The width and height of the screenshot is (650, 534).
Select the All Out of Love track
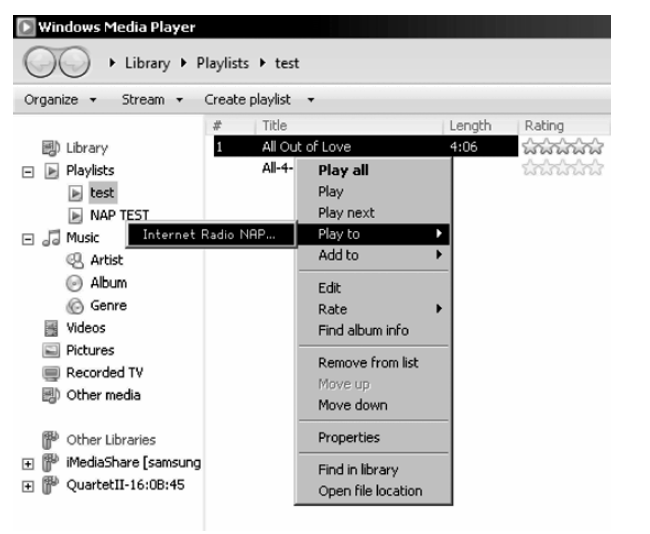366,146
